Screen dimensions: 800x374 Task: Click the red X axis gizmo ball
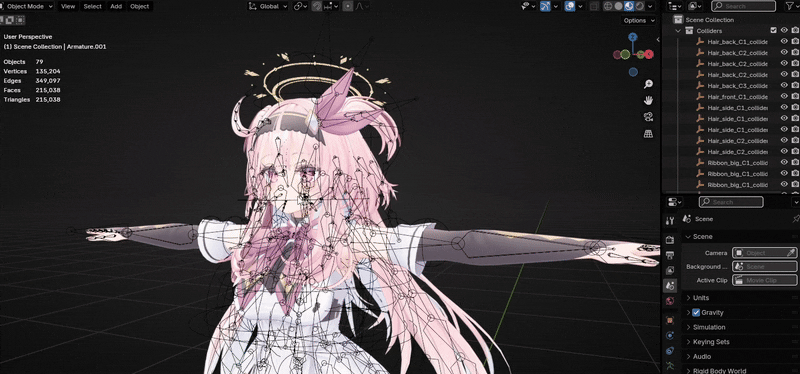pos(649,54)
